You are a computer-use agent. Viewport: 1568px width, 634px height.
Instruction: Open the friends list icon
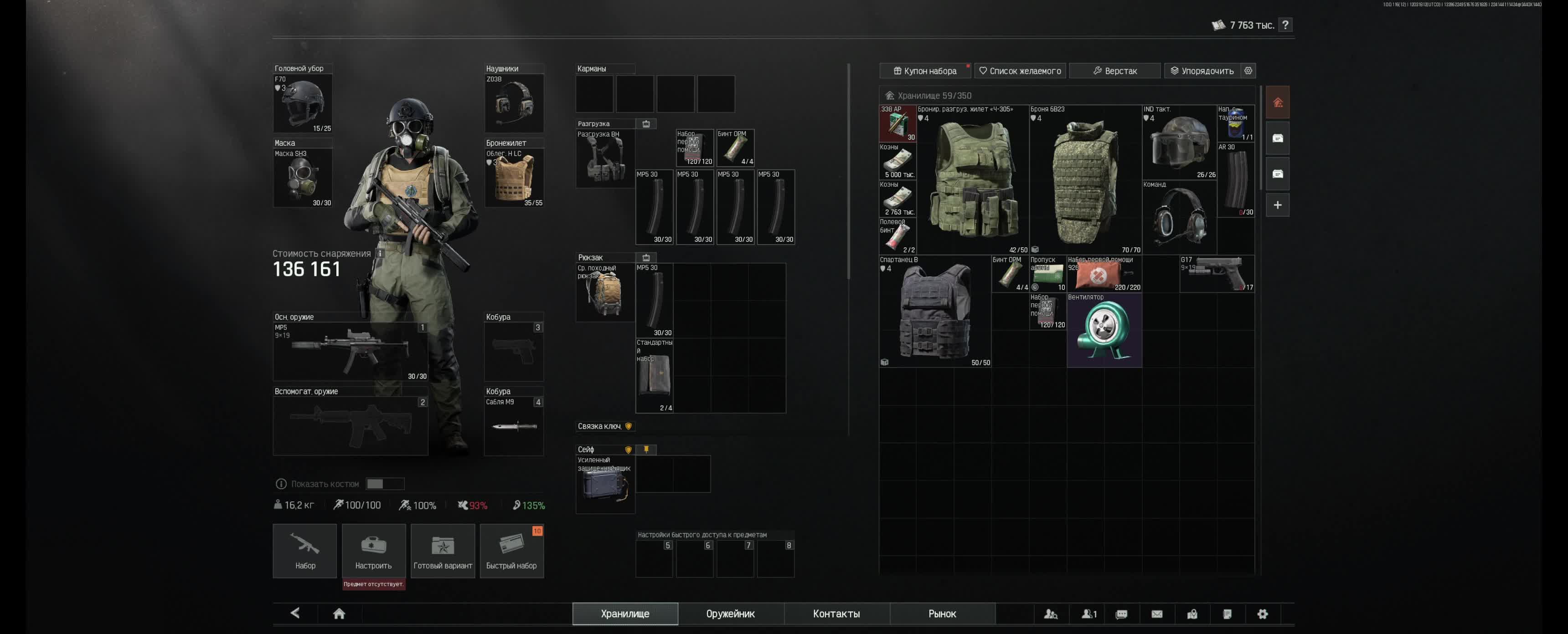coord(1088,614)
